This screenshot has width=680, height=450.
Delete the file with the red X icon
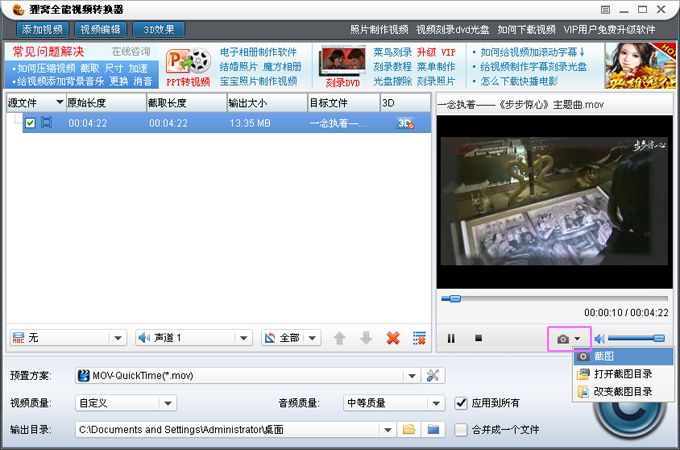[393, 338]
